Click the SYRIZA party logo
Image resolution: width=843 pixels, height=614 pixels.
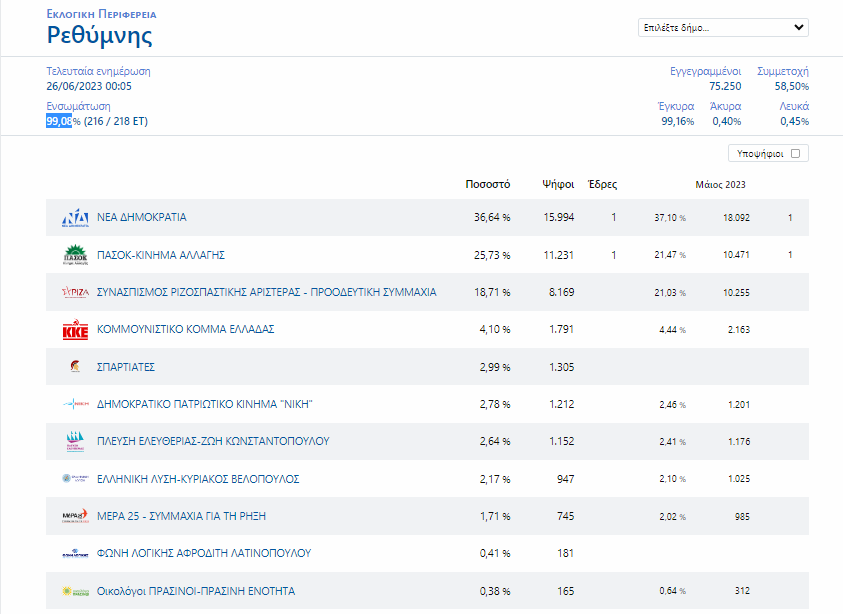point(75,292)
